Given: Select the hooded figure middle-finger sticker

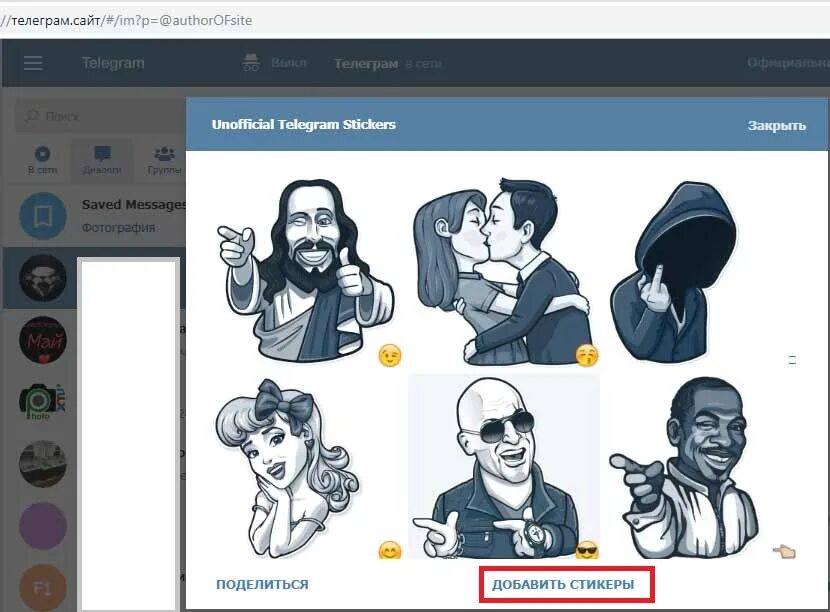Looking at the screenshot, I should point(672,270).
